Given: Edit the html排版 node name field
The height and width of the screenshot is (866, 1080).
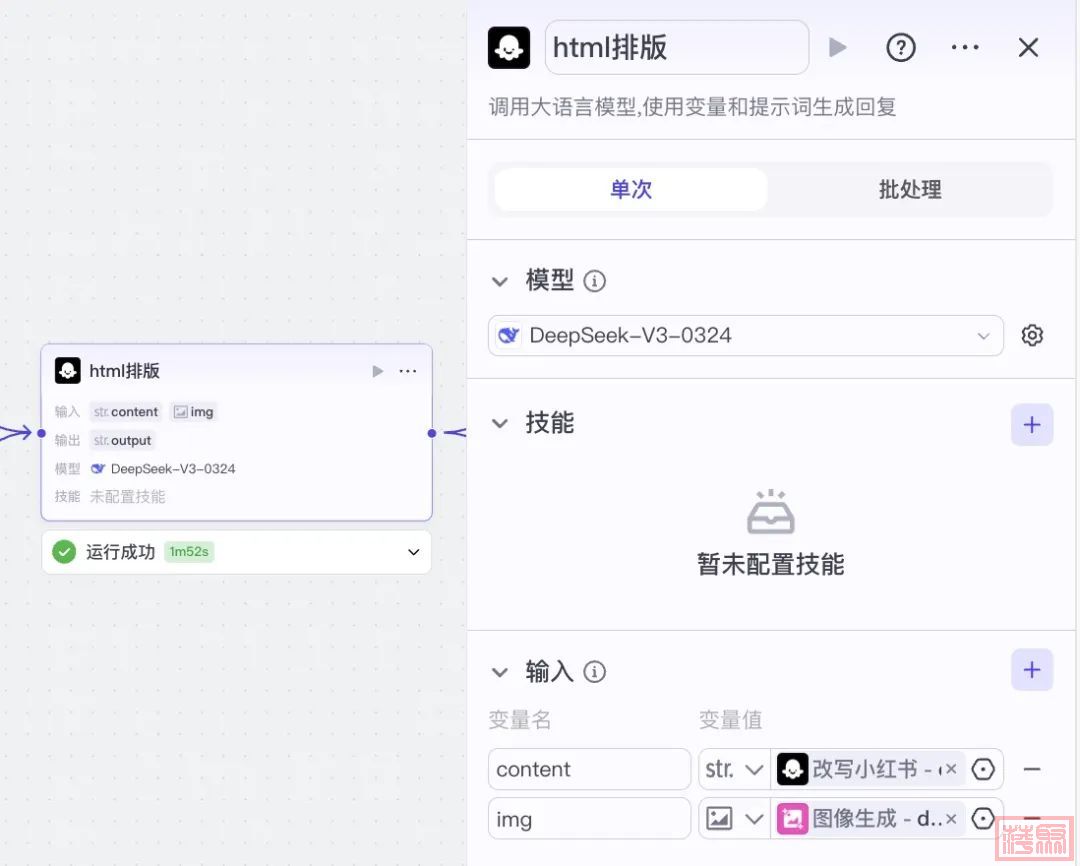Looking at the screenshot, I should 676,48.
